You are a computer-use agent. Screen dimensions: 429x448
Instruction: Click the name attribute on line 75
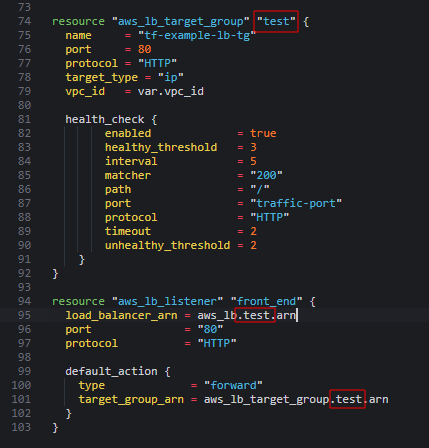point(78,35)
